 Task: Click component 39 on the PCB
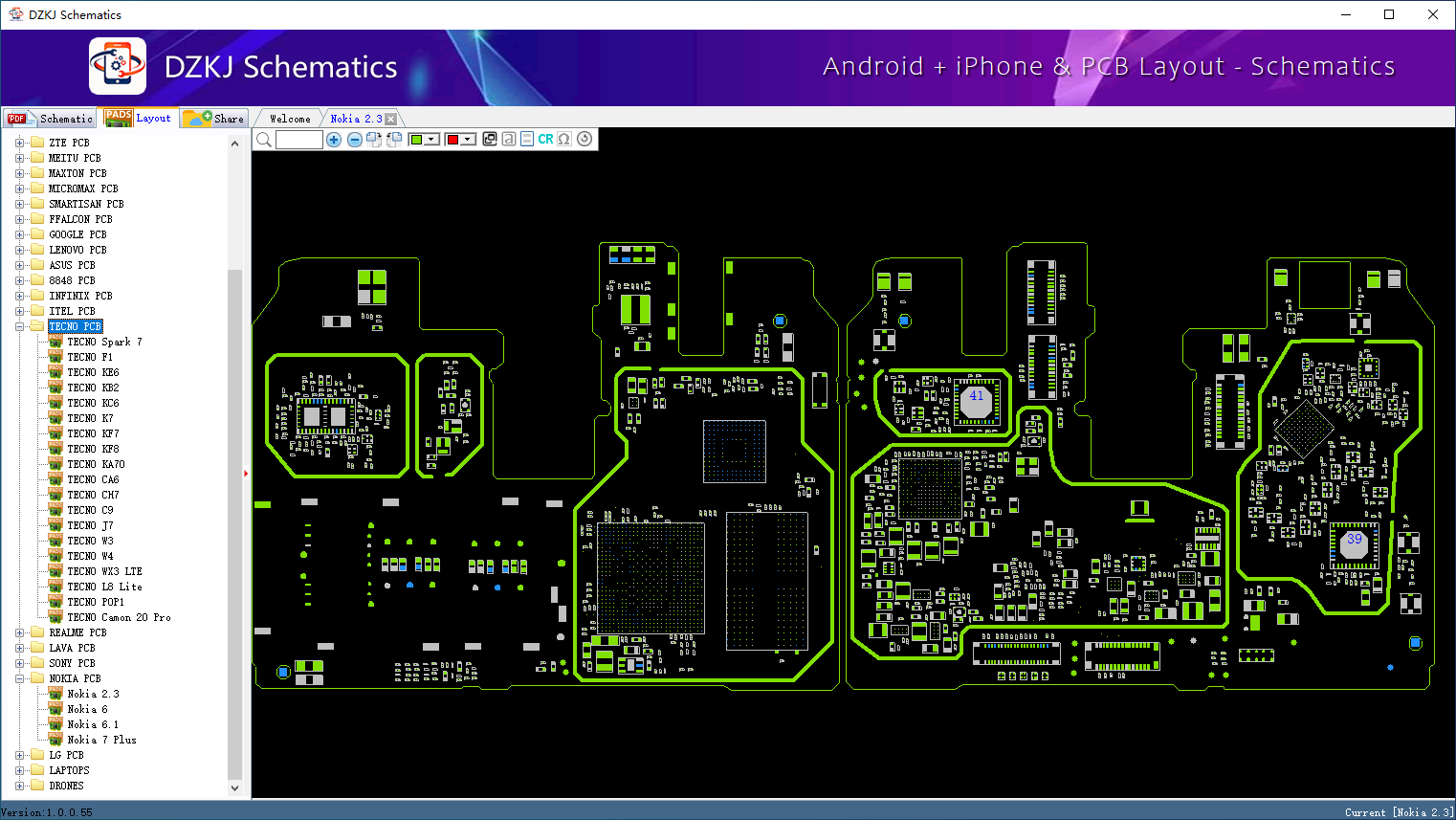(x=1355, y=543)
